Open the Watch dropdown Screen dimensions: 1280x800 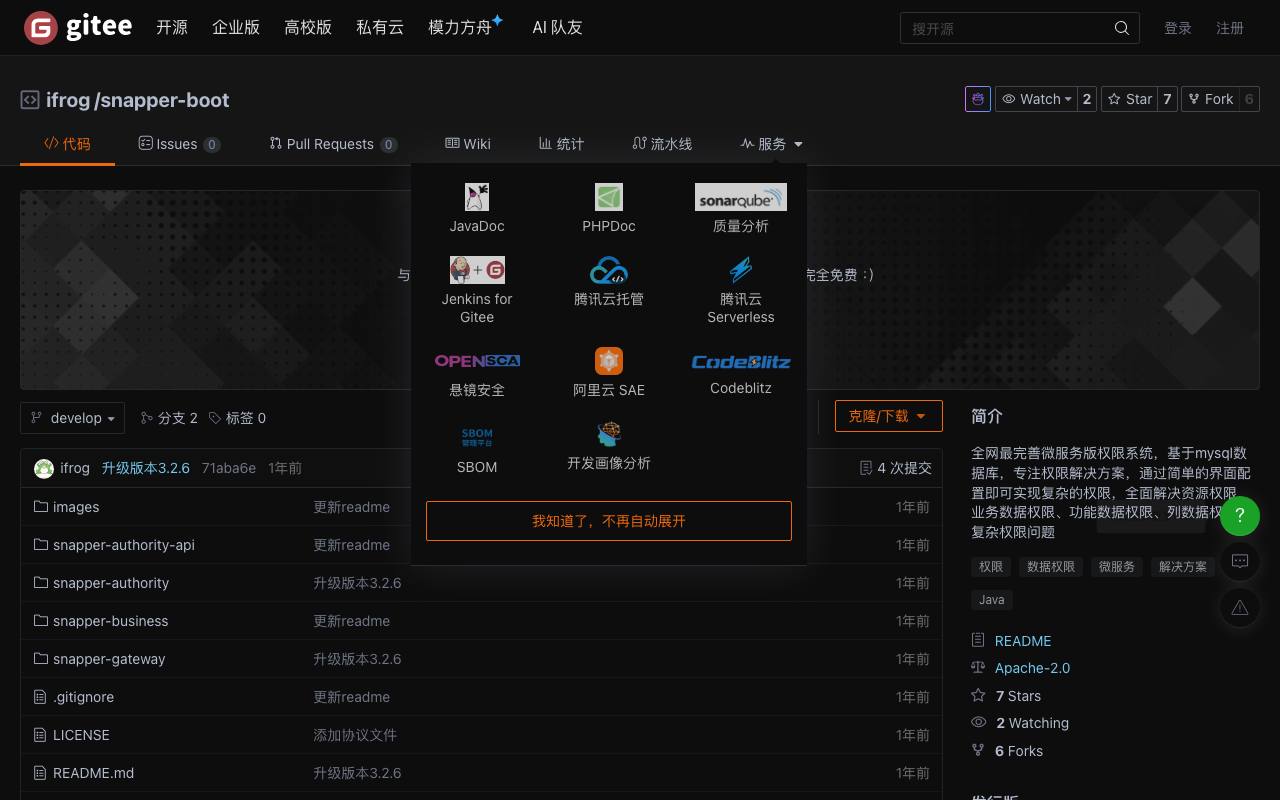coord(1035,99)
